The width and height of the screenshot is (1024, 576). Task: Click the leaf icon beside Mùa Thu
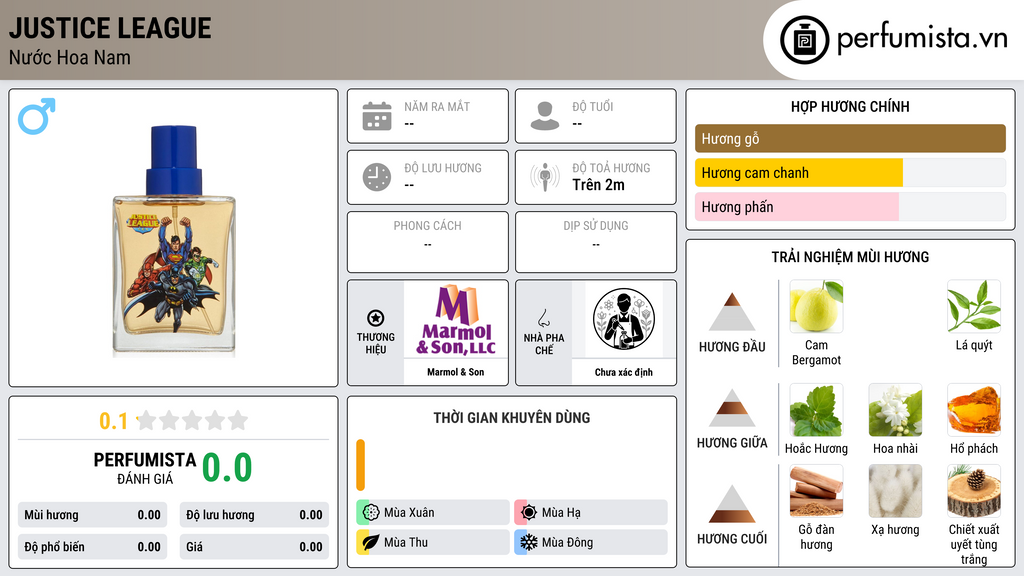point(371,542)
